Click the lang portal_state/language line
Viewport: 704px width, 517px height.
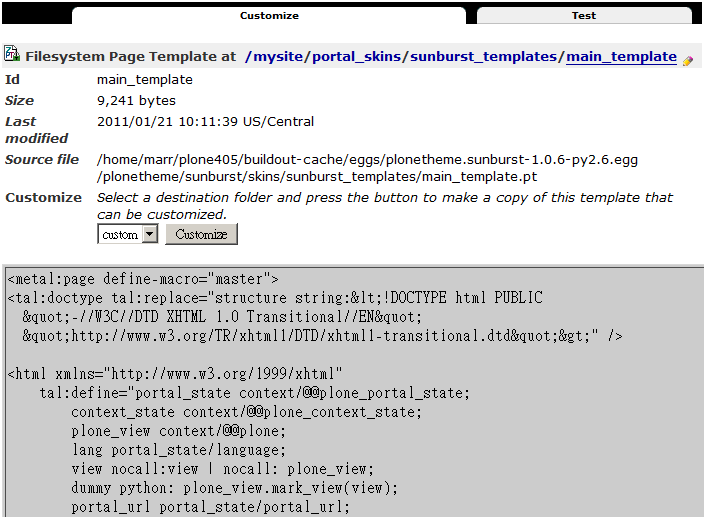point(178,450)
